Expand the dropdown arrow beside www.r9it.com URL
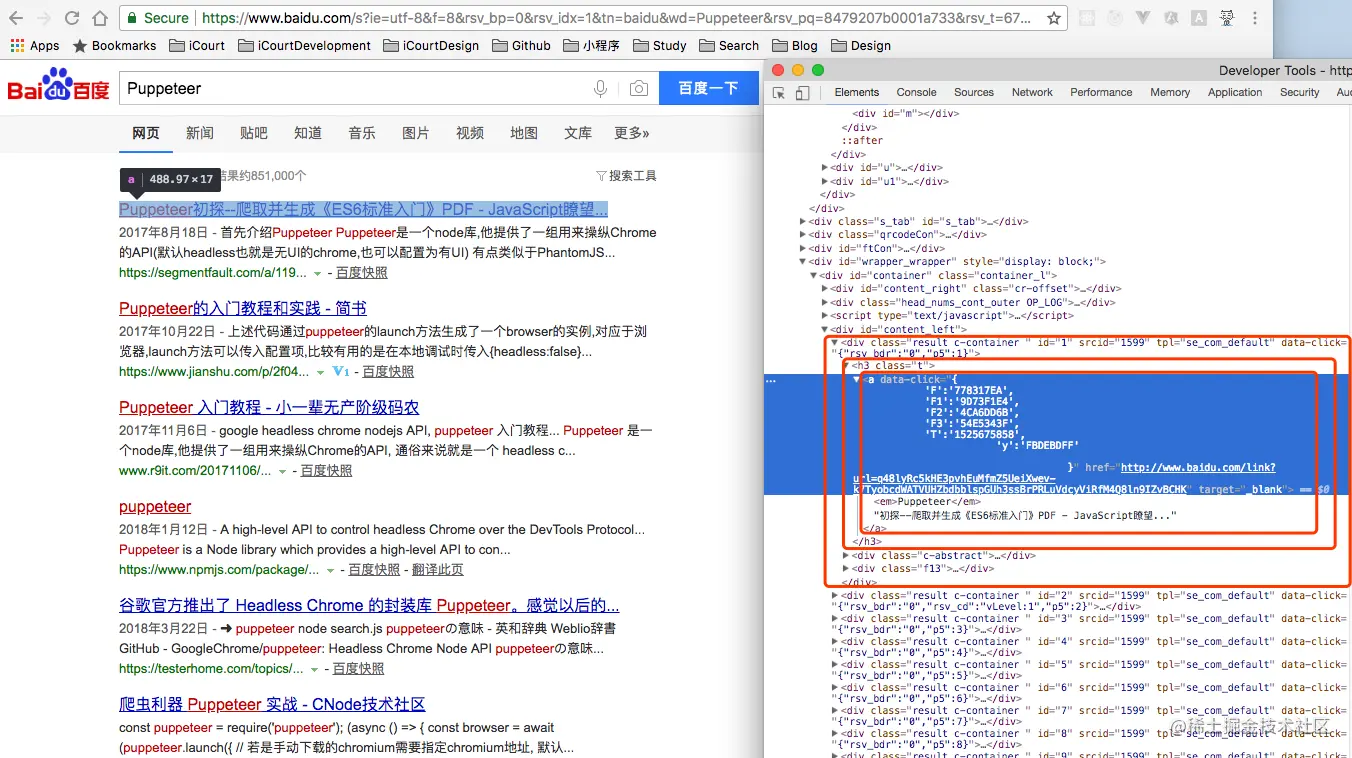The width and height of the screenshot is (1352, 758). [x=283, y=472]
